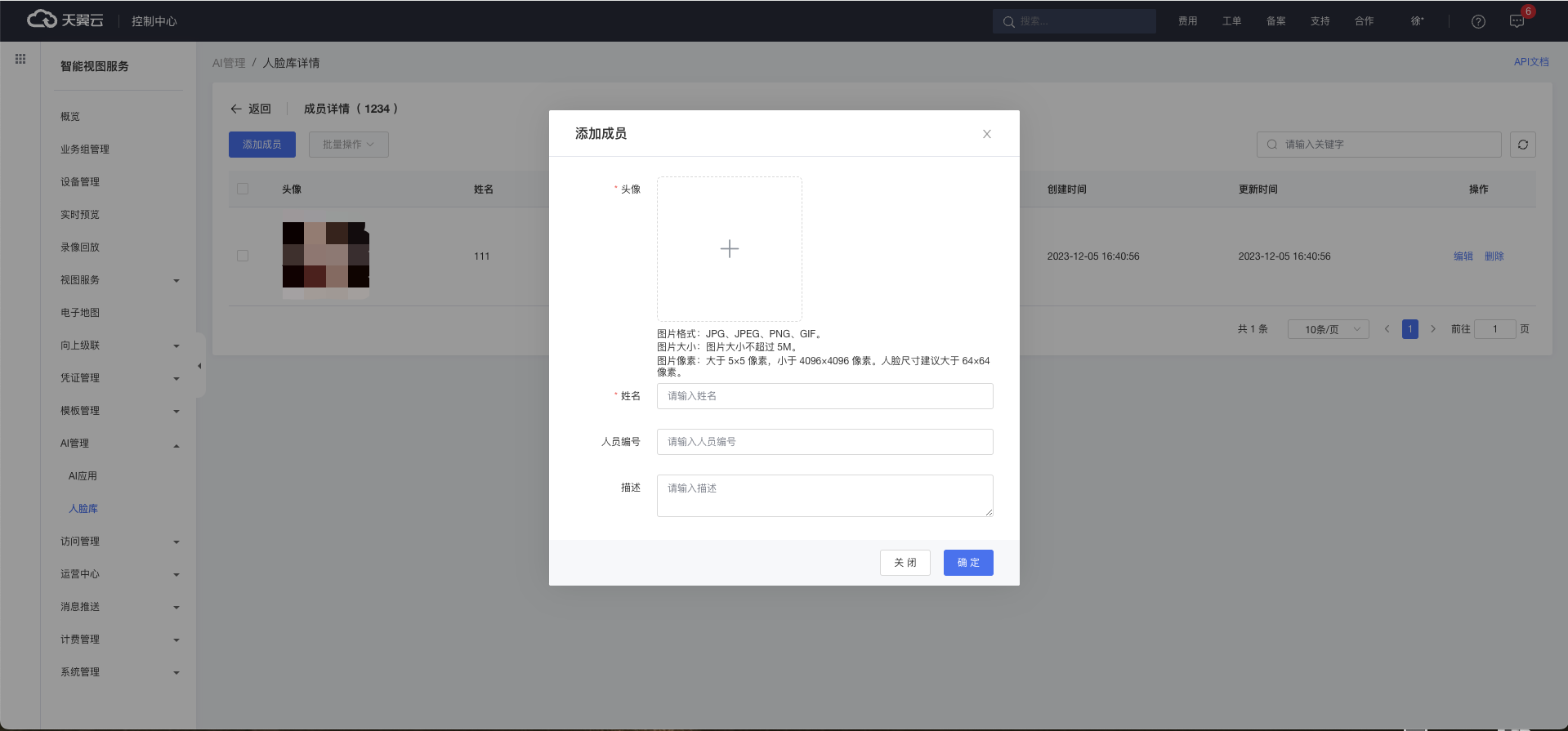Go to next page arrow in pagination
Screen dimensions: 1568x731
[x=1432, y=329]
